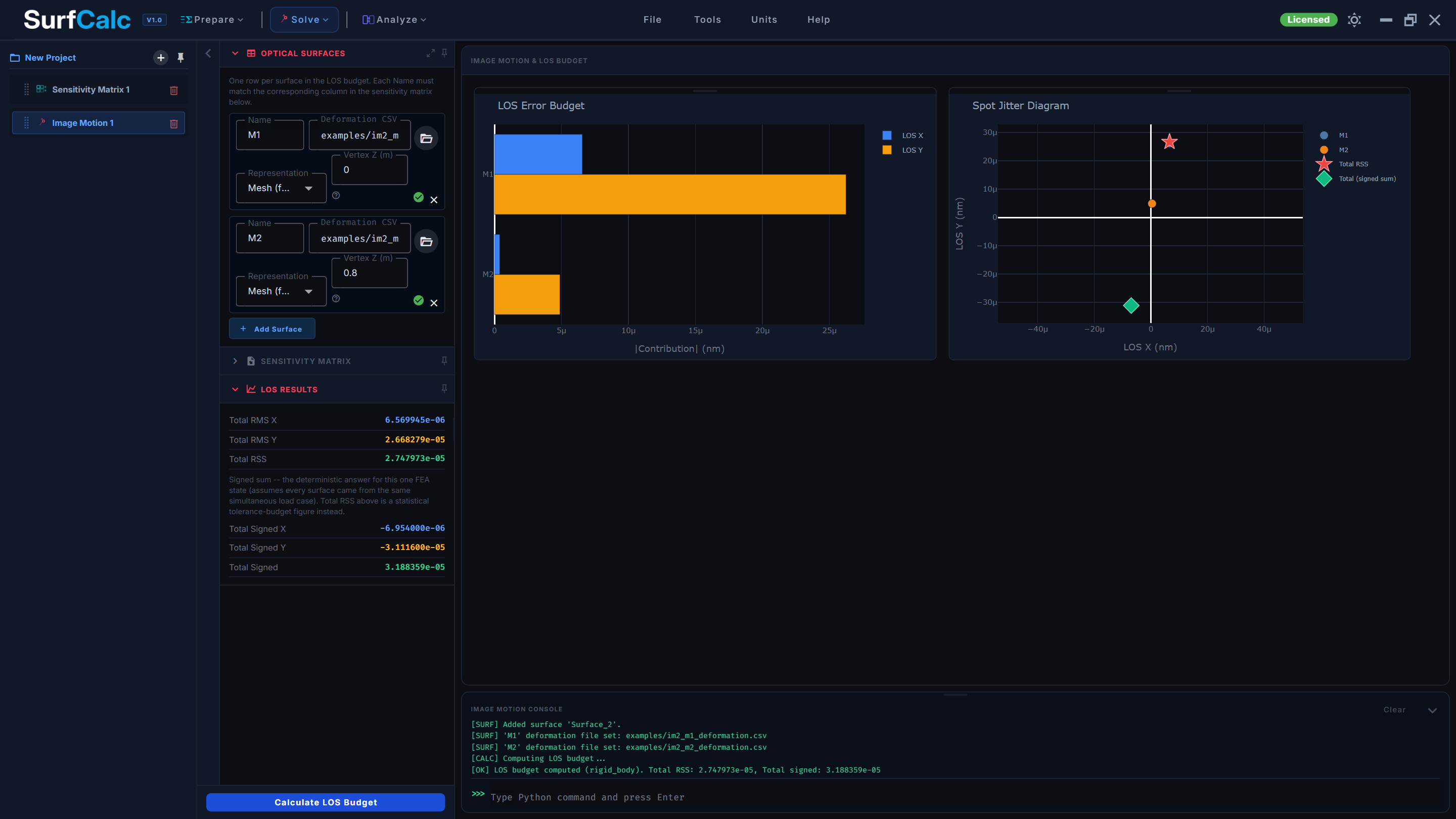Open M1 Representation dropdown
Image resolution: width=1456 pixels, height=819 pixels.
(x=281, y=188)
